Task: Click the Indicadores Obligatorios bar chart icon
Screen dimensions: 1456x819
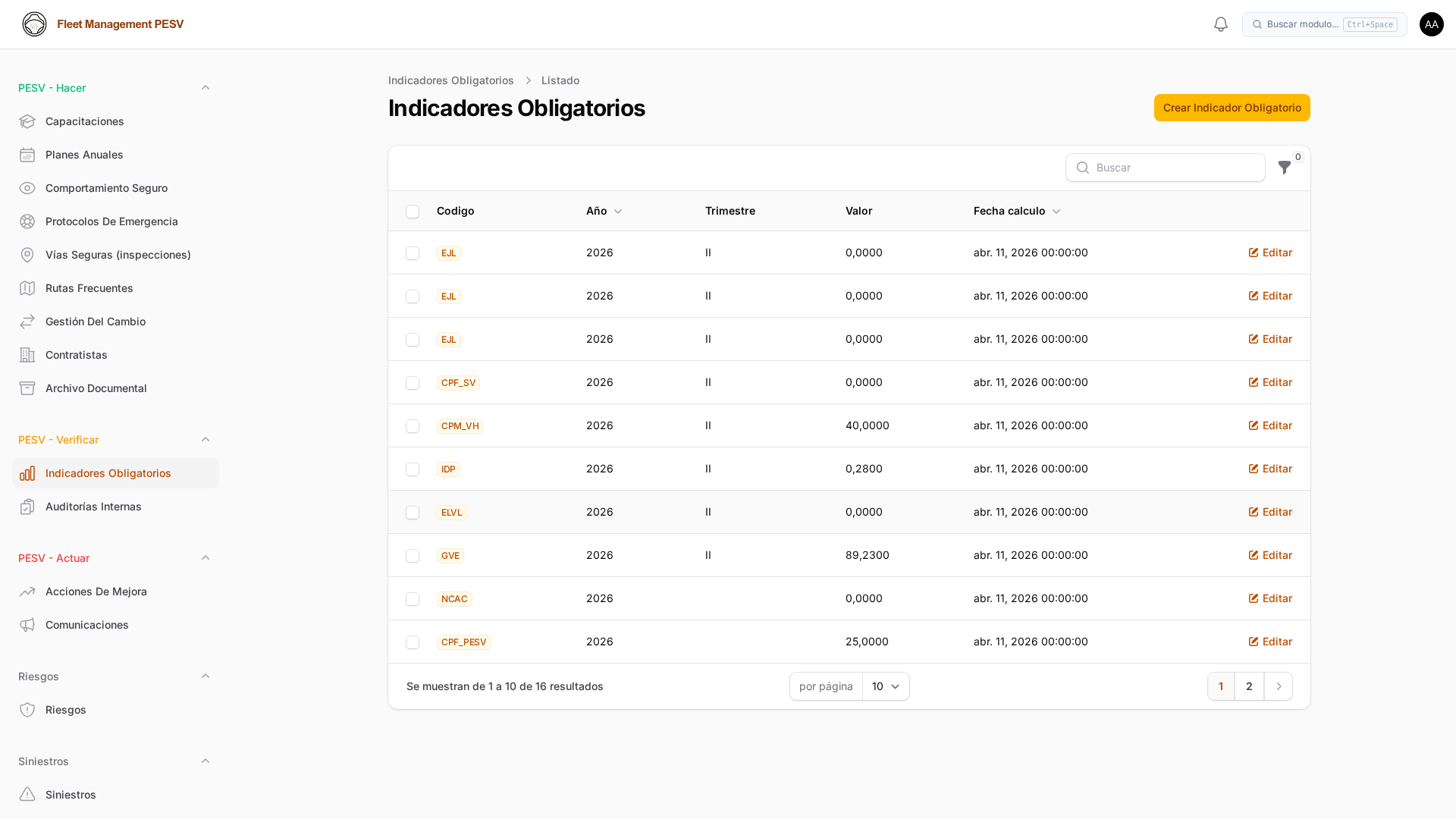Action: click(x=27, y=473)
